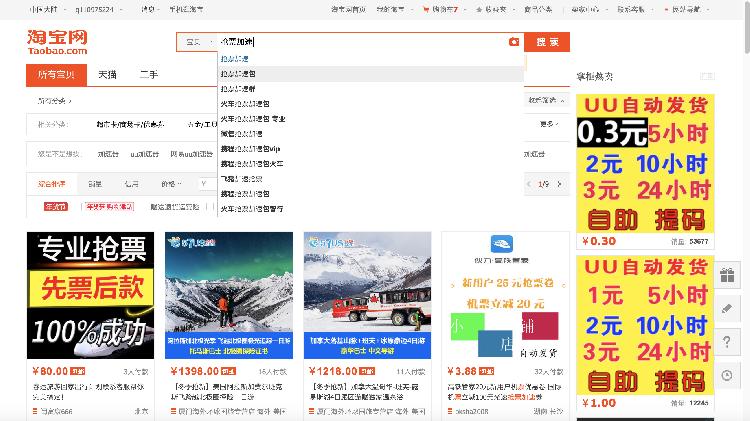Open the aurora mountain tour product image
The width and height of the screenshot is (750, 421).
click(x=229, y=295)
